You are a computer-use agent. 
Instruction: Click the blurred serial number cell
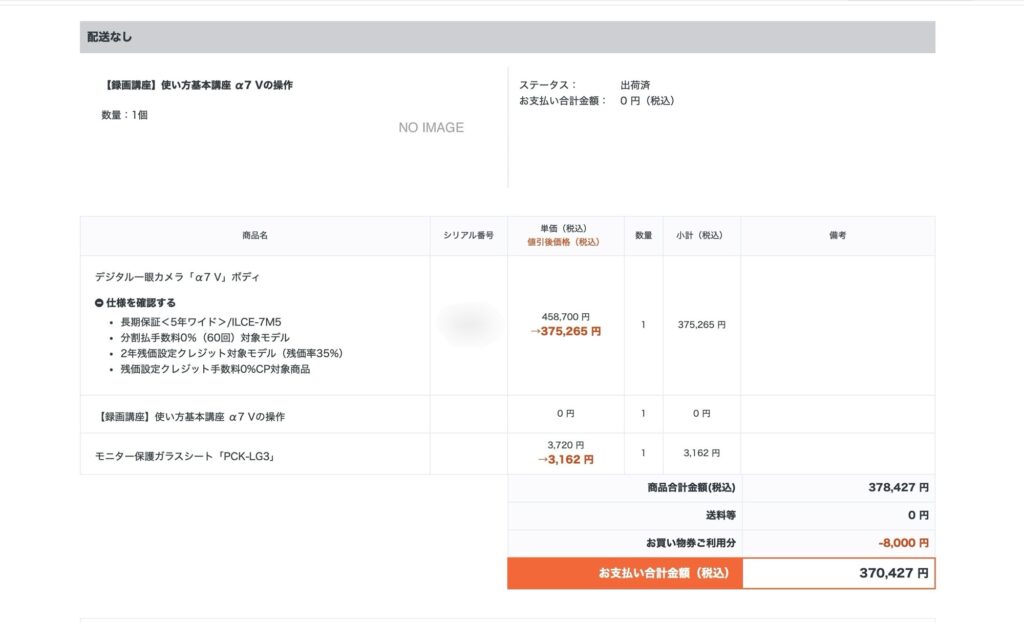tap(468, 323)
